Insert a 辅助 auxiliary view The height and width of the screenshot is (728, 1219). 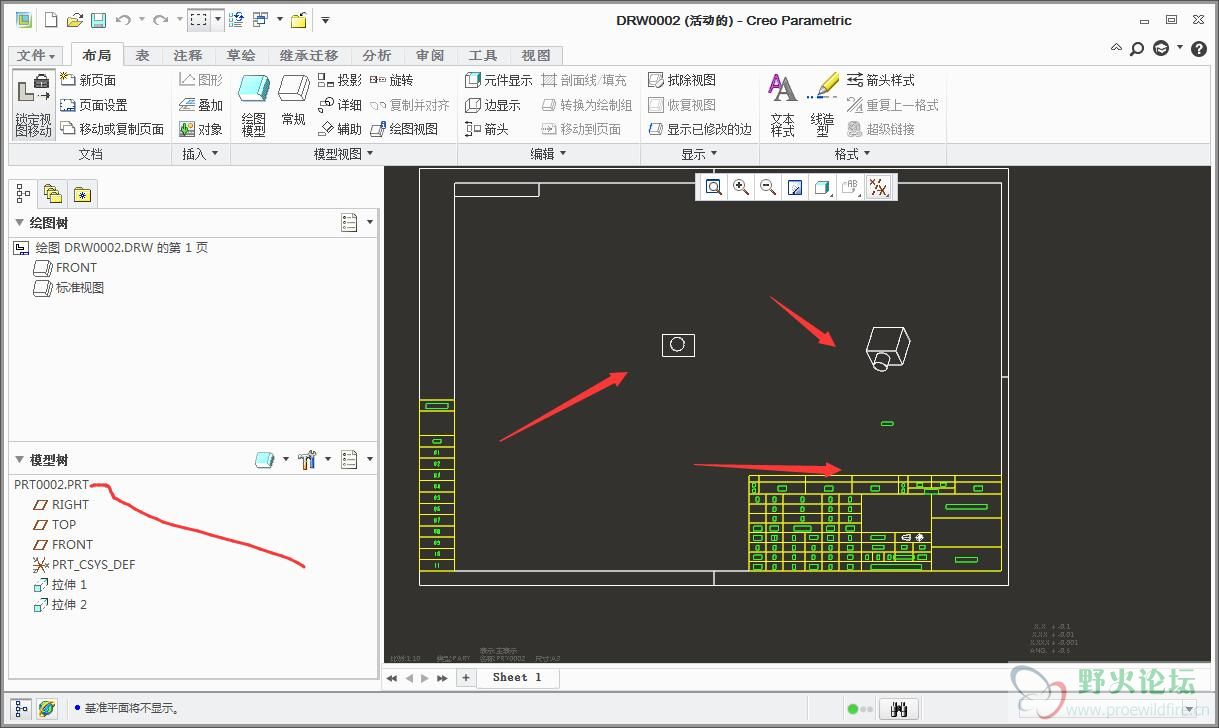point(340,129)
